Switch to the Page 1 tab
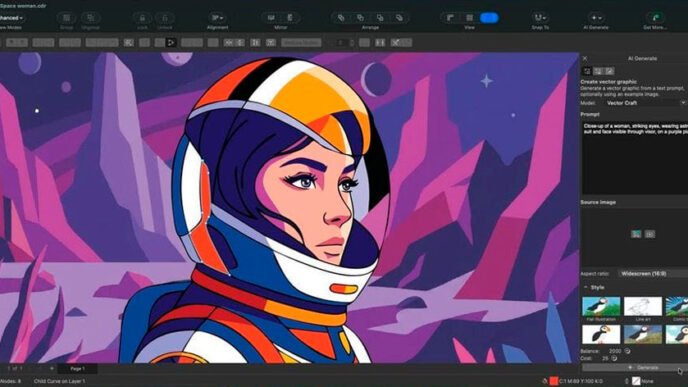688x387 pixels. 78,369
